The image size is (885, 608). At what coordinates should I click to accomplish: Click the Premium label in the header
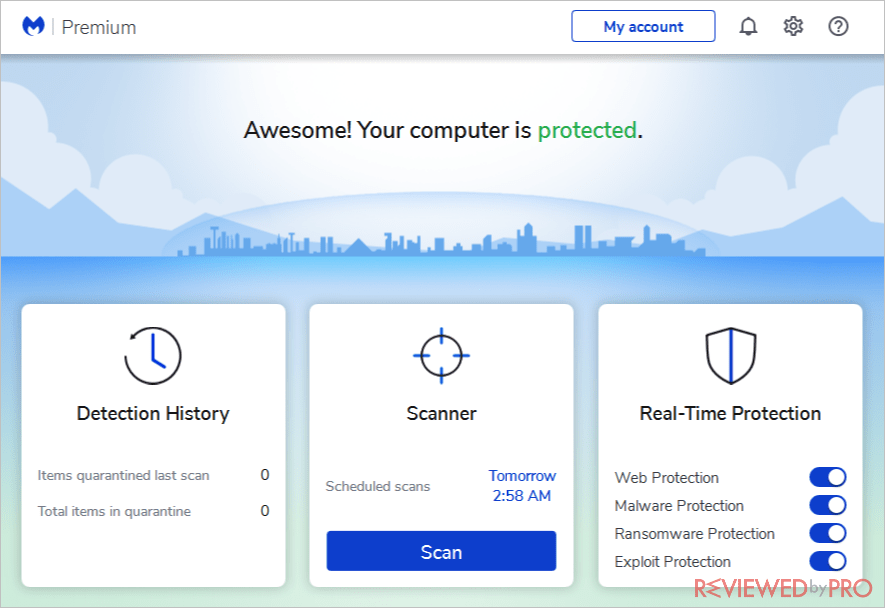(98, 27)
